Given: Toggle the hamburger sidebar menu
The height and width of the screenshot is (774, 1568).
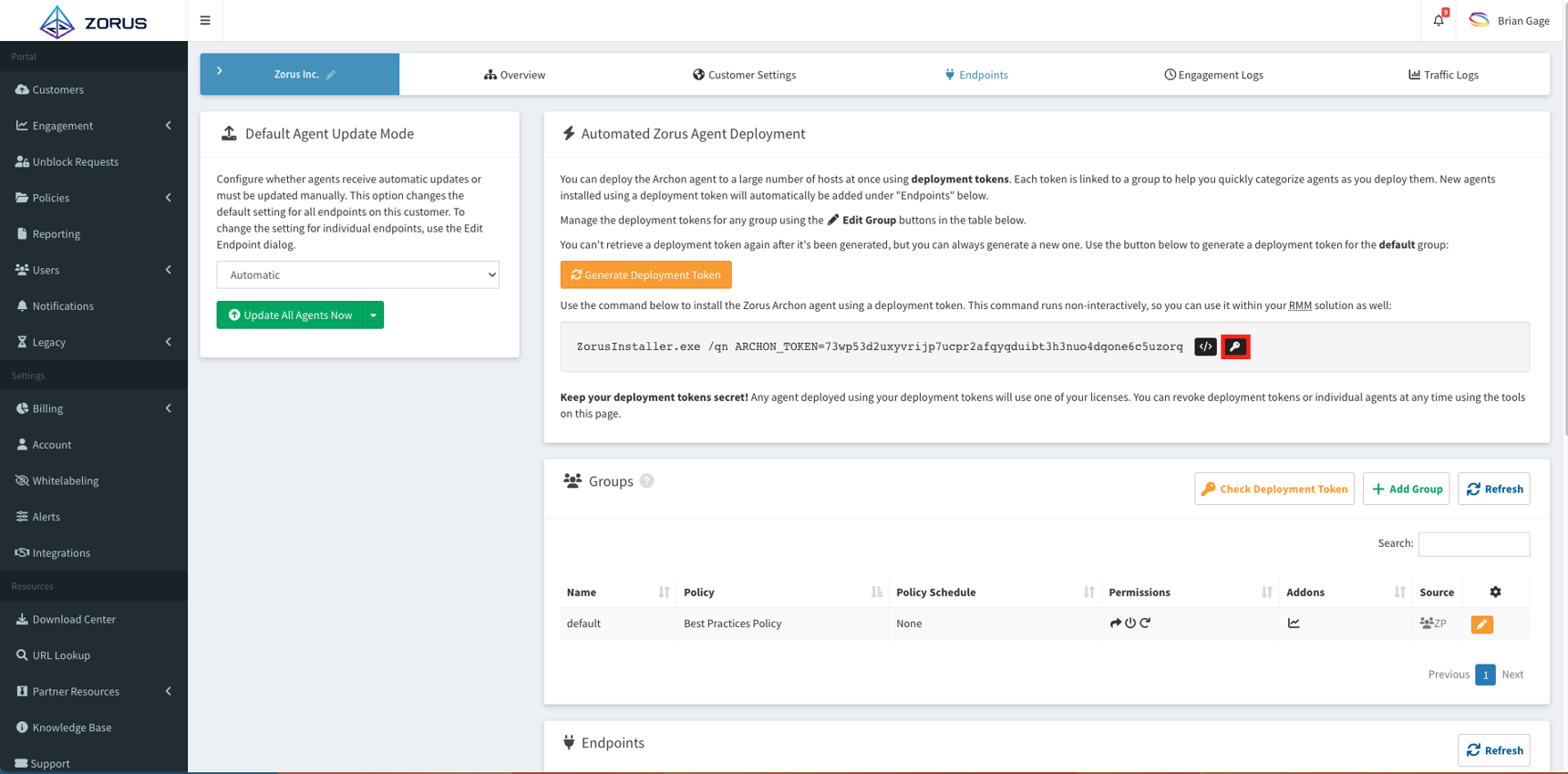Looking at the screenshot, I should [x=205, y=20].
